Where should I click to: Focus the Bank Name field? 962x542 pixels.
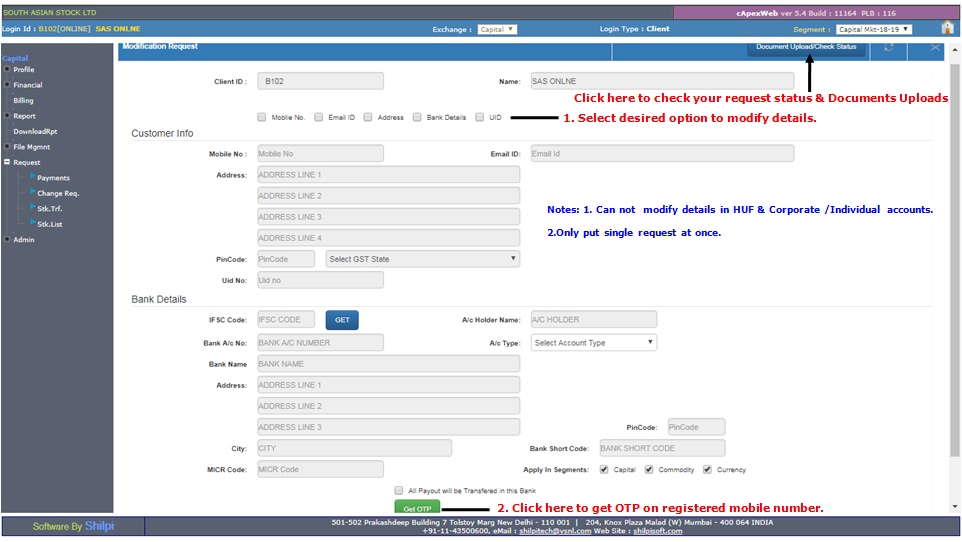tap(388, 363)
